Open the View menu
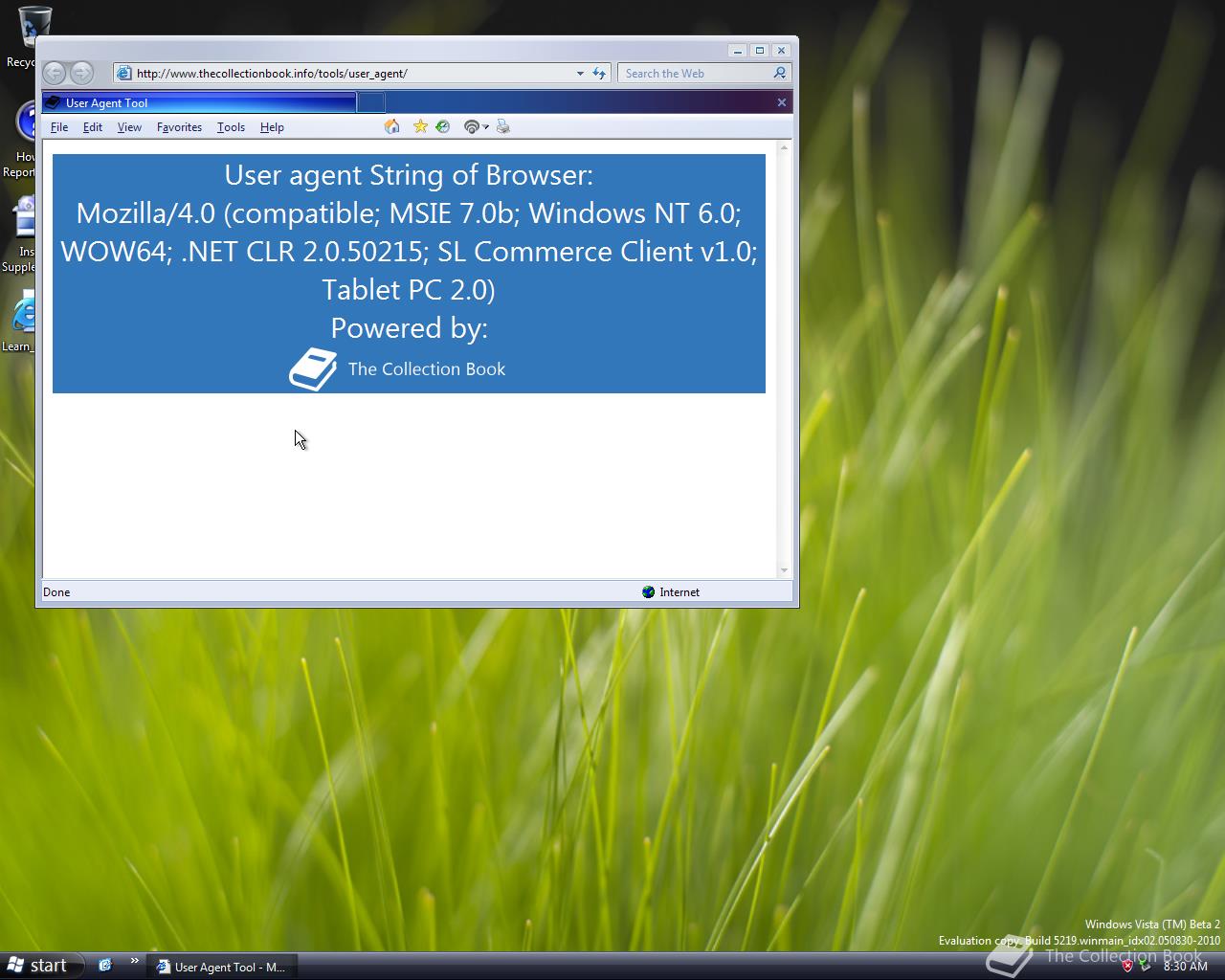Viewport: 1225px width, 980px height. pyautogui.click(x=129, y=126)
